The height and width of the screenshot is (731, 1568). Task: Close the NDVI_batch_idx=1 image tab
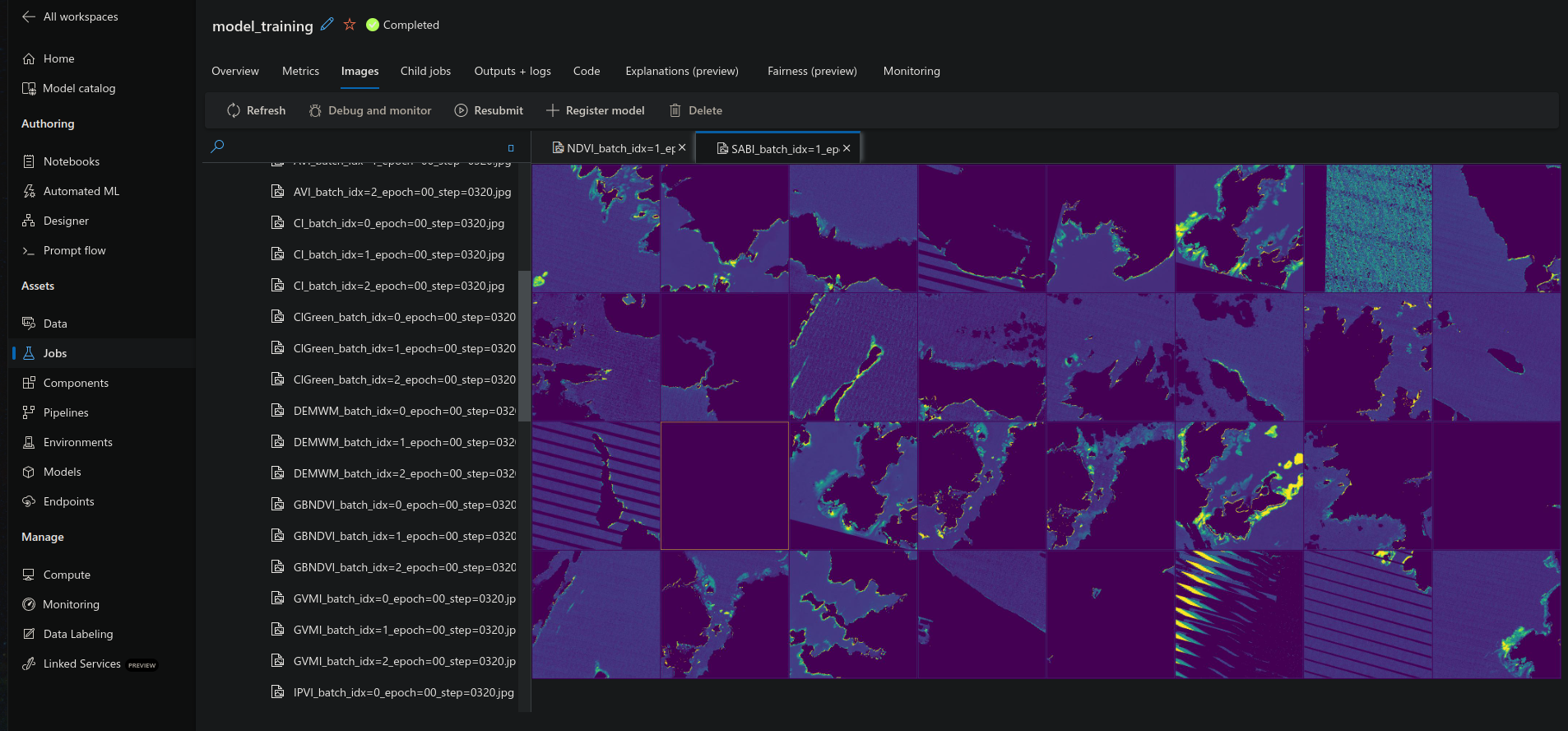click(x=682, y=147)
